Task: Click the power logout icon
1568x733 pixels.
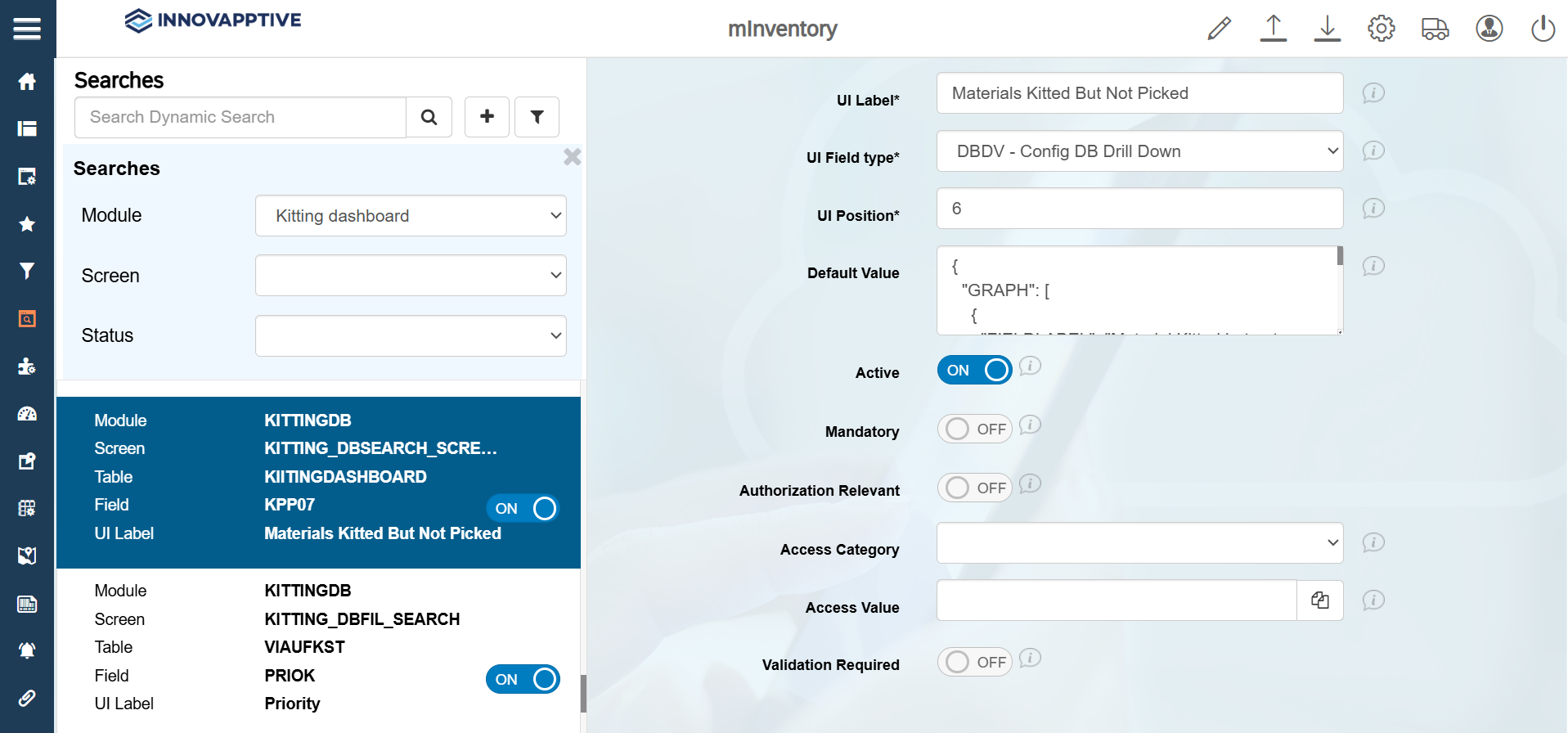Action: tap(1543, 29)
